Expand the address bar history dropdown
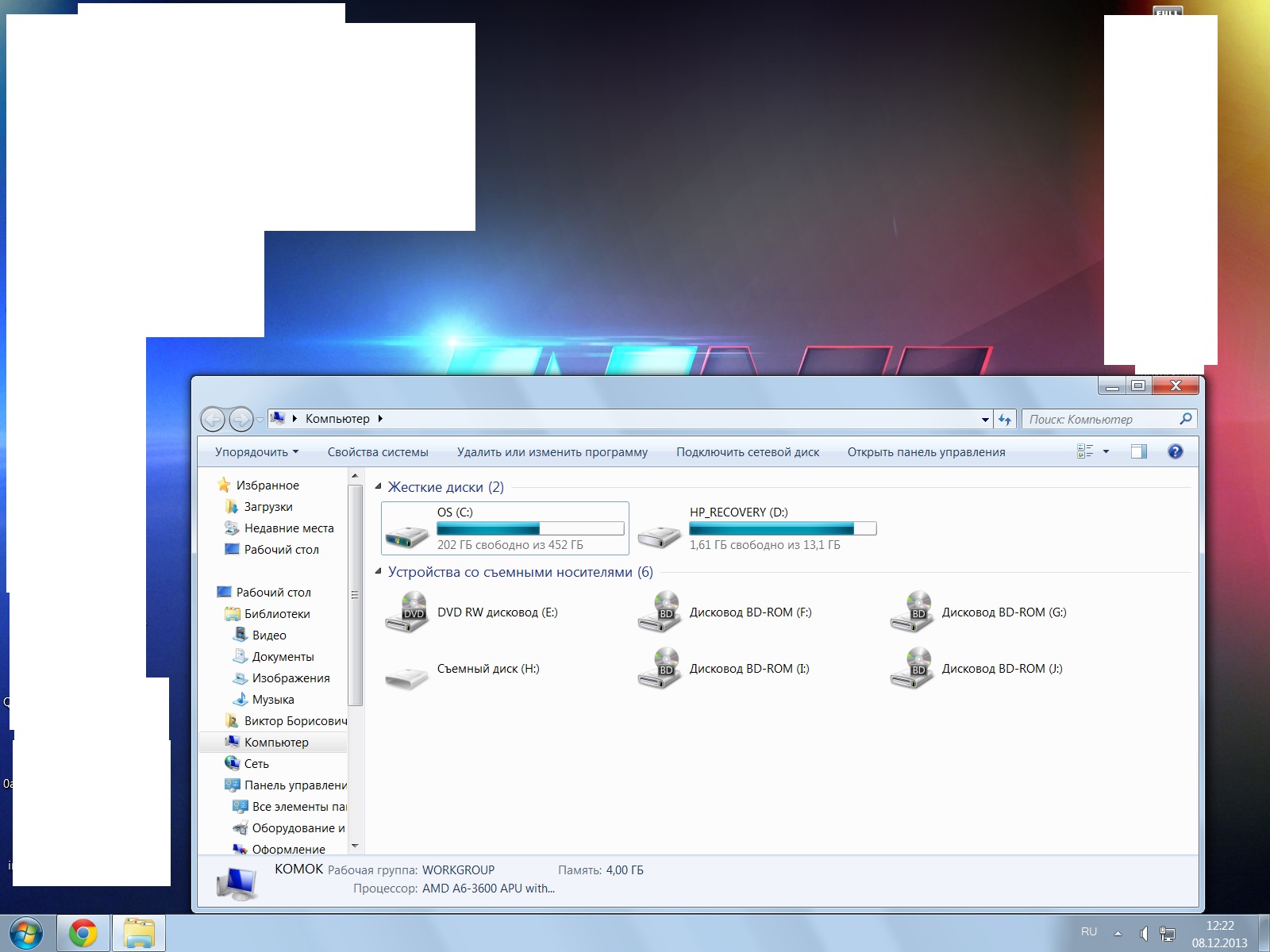 (x=985, y=419)
